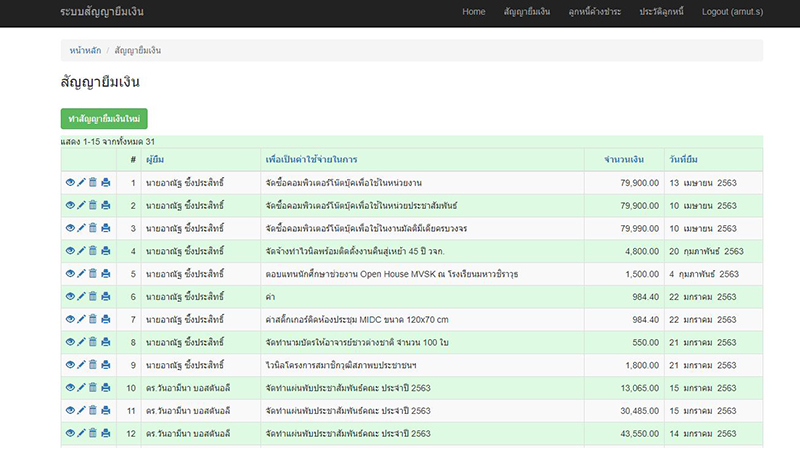Image resolution: width=800 pixels, height=450 pixels.
Task: Sort by เพื่อเป็นค่าใช้จ่ายในการ column header
Action: (x=311, y=160)
